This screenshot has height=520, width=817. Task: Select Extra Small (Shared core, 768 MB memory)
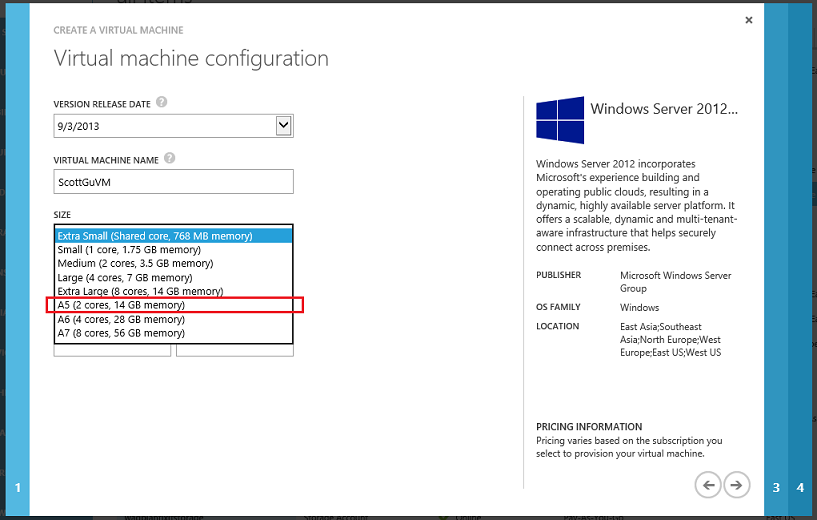tap(174, 236)
